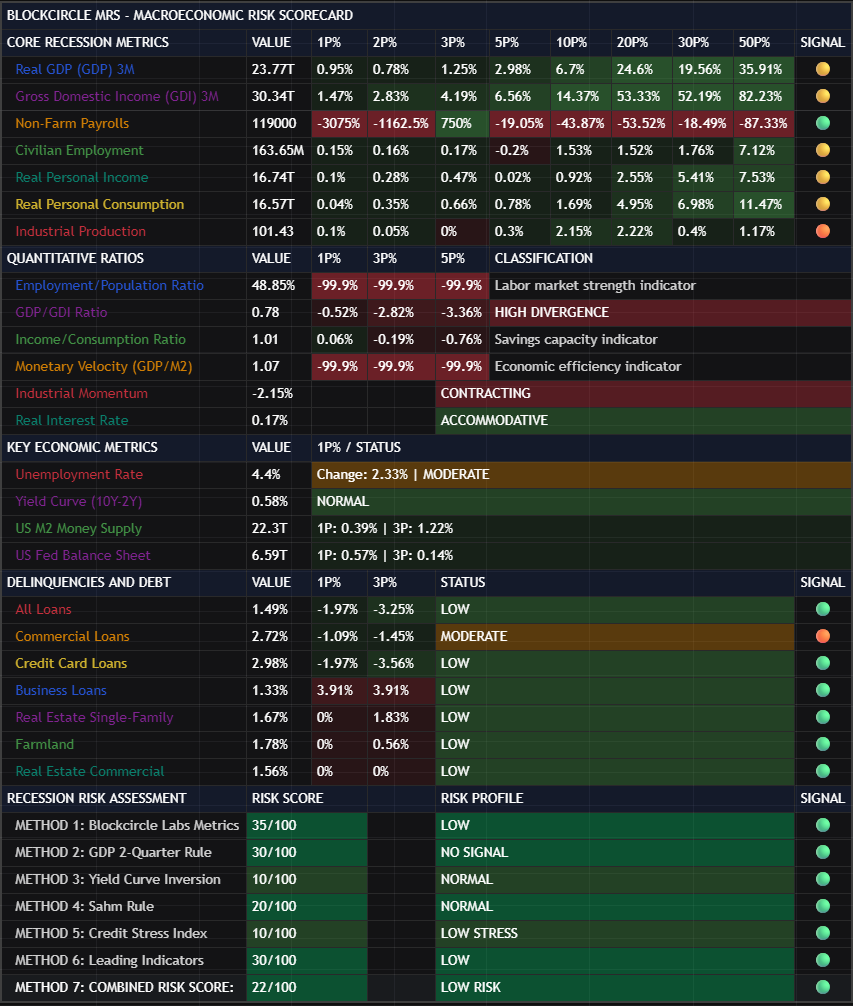Click the Combined Risk Score signal dot
The height and width of the screenshot is (1006, 853).
click(823, 988)
